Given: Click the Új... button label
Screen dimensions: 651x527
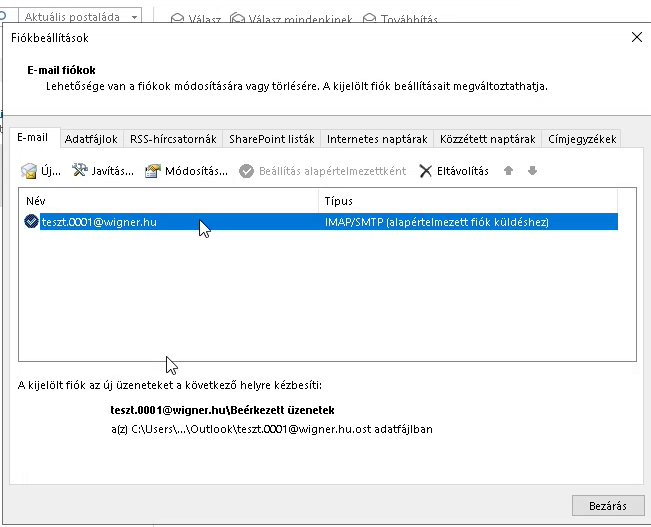Looking at the screenshot, I should 51,171.
